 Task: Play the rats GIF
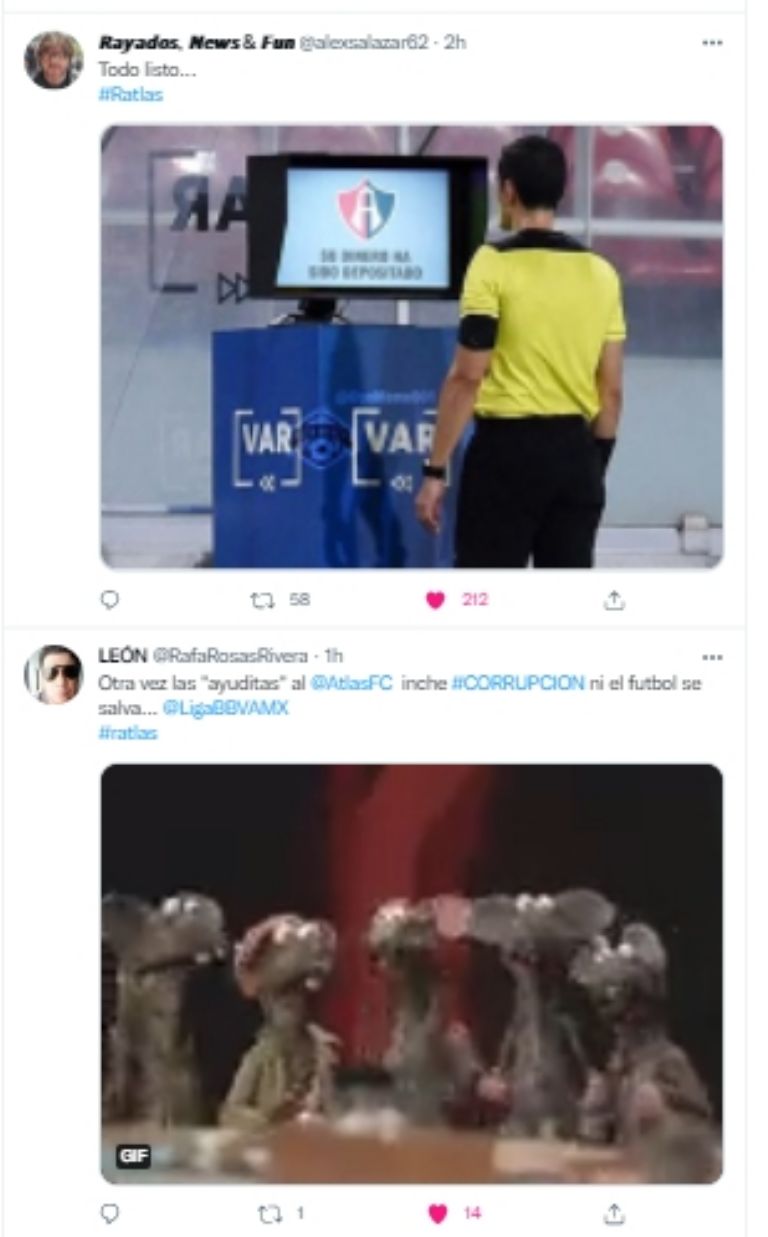pos(411,974)
